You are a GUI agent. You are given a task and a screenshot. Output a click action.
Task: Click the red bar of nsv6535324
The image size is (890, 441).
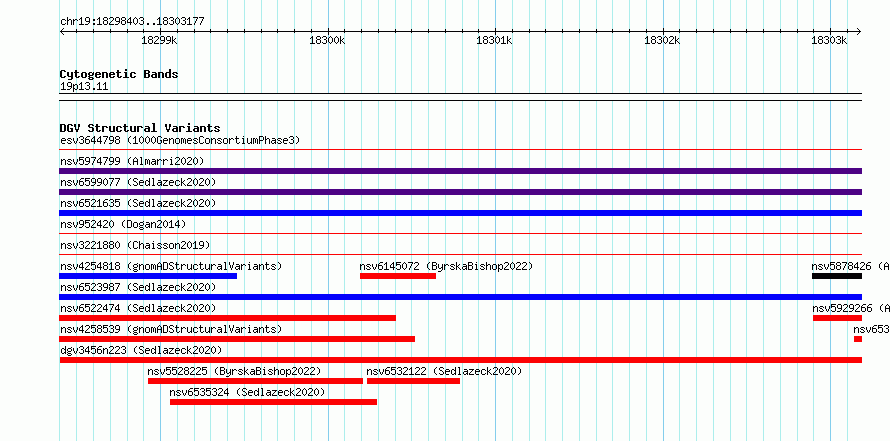coord(273,402)
